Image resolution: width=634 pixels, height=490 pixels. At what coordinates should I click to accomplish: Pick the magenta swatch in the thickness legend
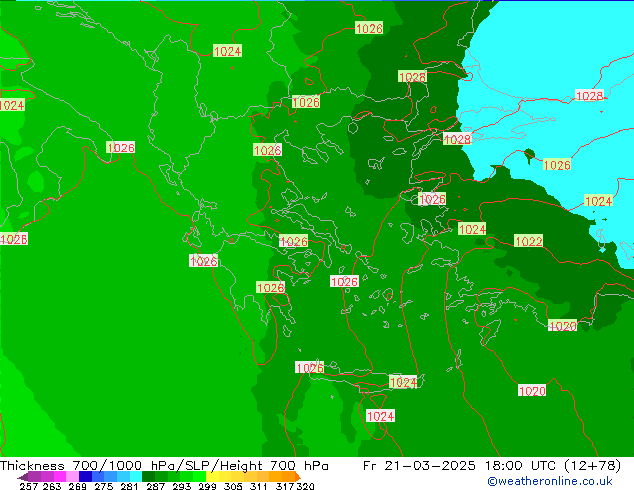(x=59, y=477)
